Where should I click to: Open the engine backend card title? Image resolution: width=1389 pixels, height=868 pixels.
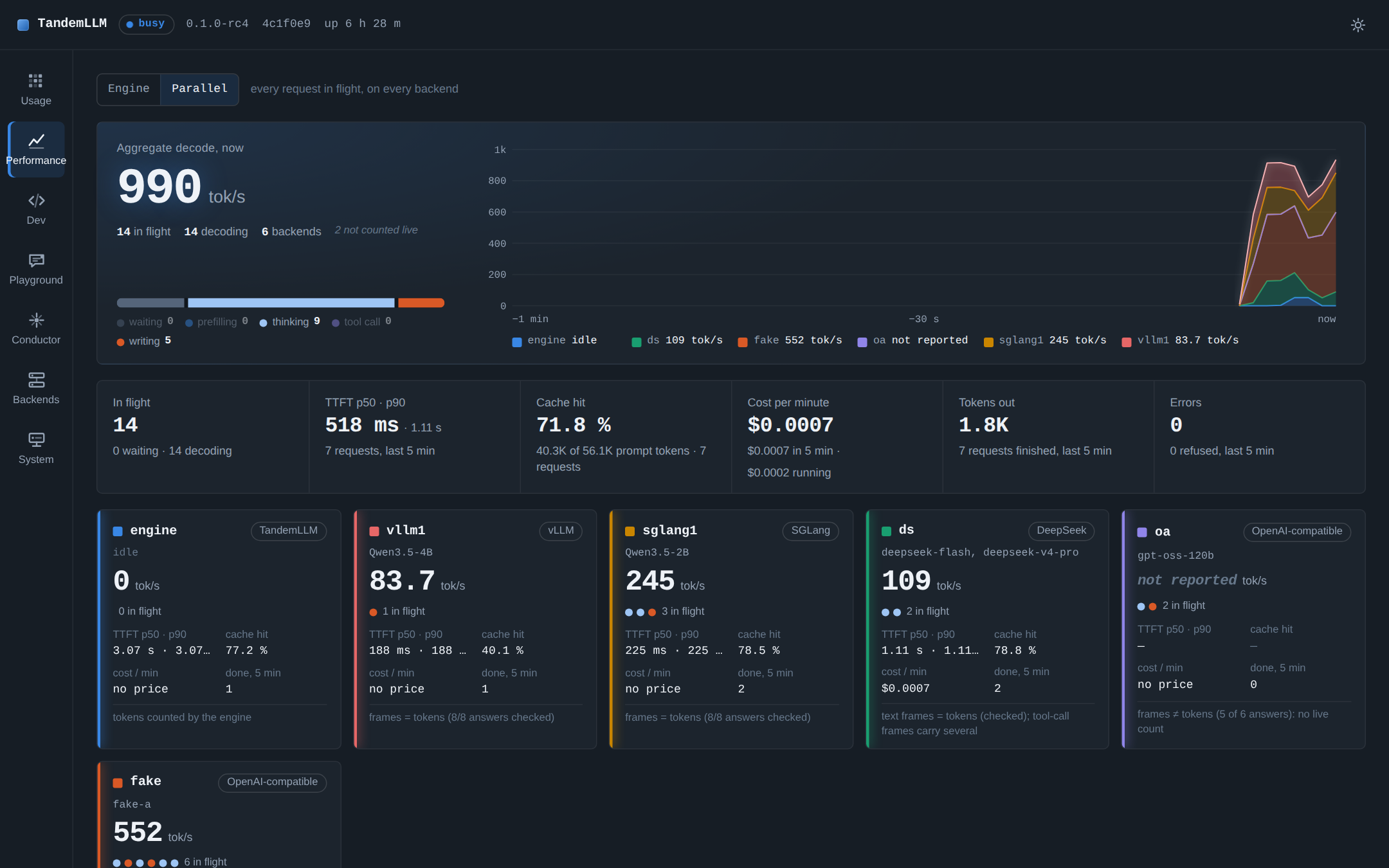153,530
